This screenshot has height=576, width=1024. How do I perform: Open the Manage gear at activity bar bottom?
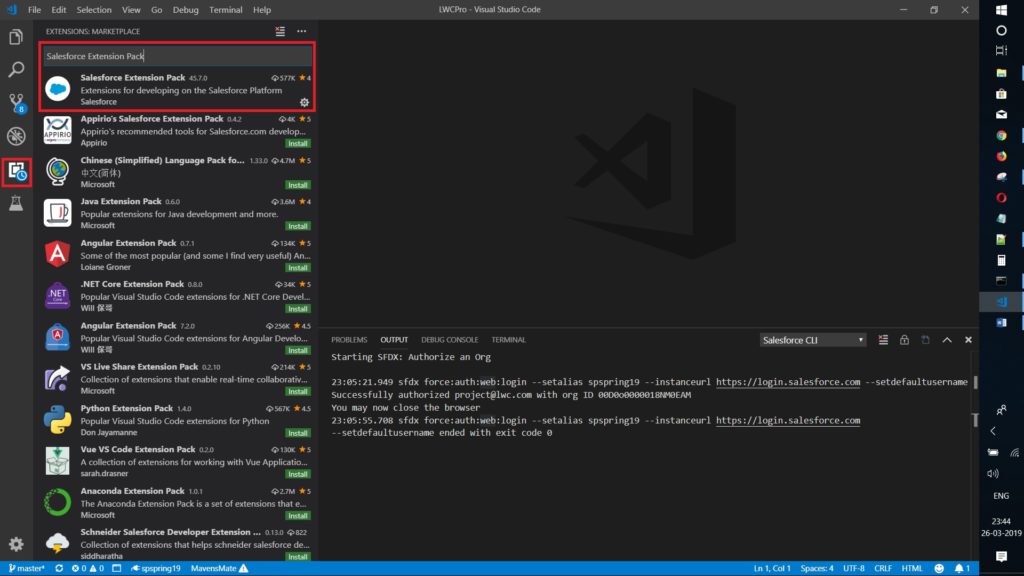click(16, 544)
